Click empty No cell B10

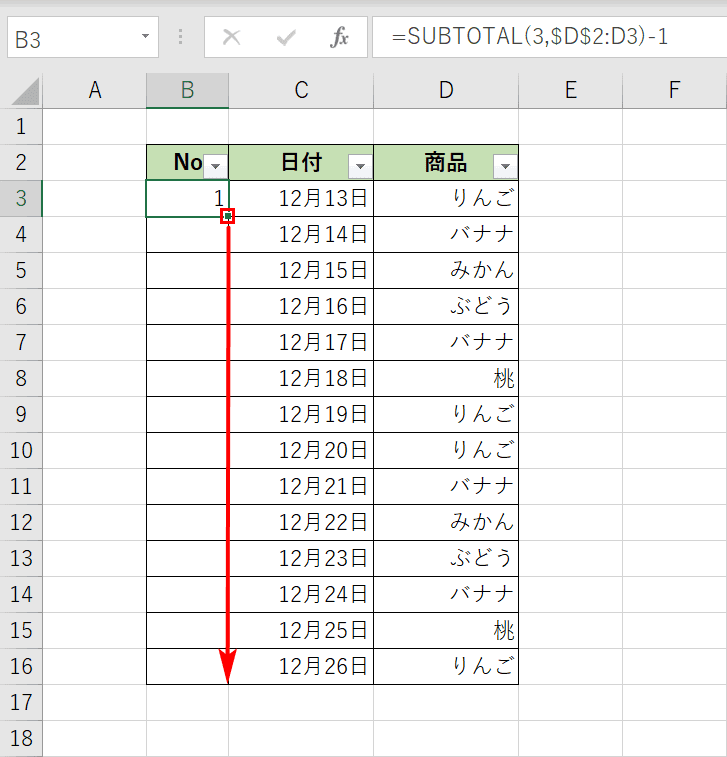pos(187,450)
